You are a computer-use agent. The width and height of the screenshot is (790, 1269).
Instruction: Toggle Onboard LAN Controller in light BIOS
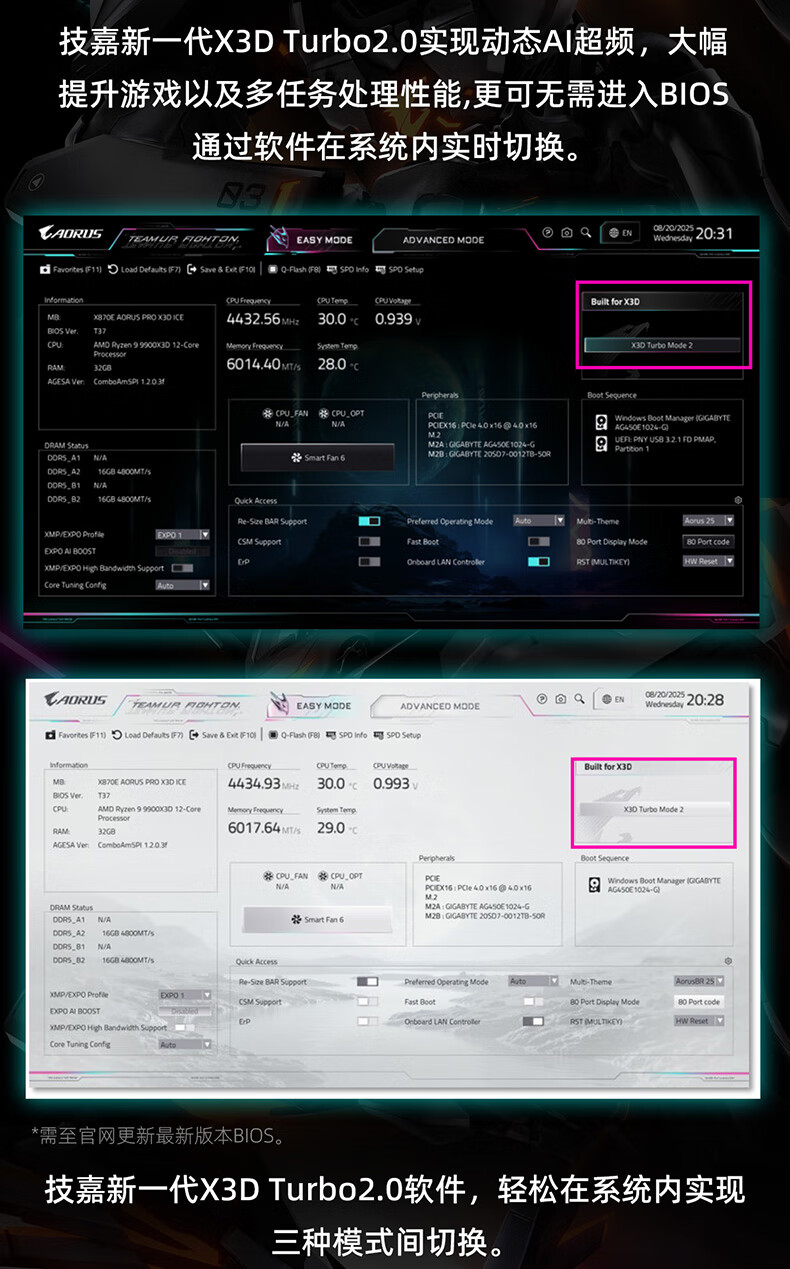point(533,1021)
